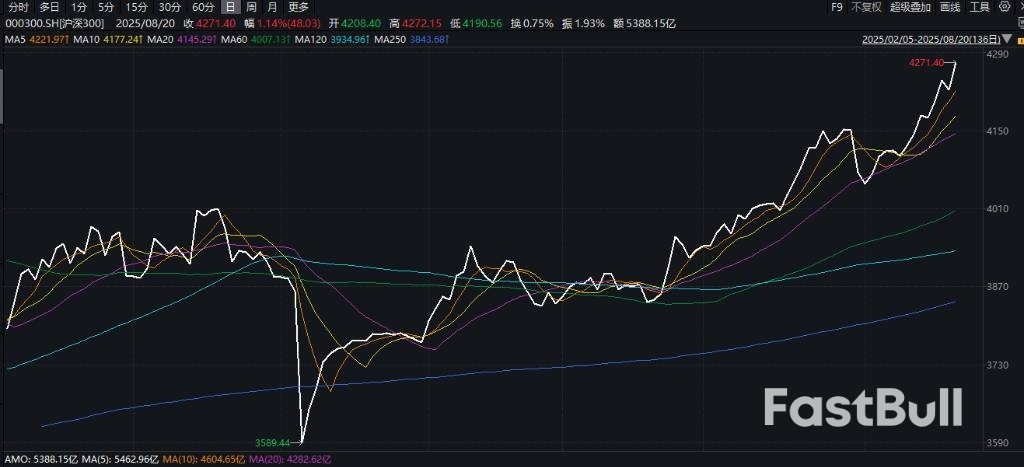The height and width of the screenshot is (467, 1024).
Task: Switch to 月 monthly chart
Action: 271,7
